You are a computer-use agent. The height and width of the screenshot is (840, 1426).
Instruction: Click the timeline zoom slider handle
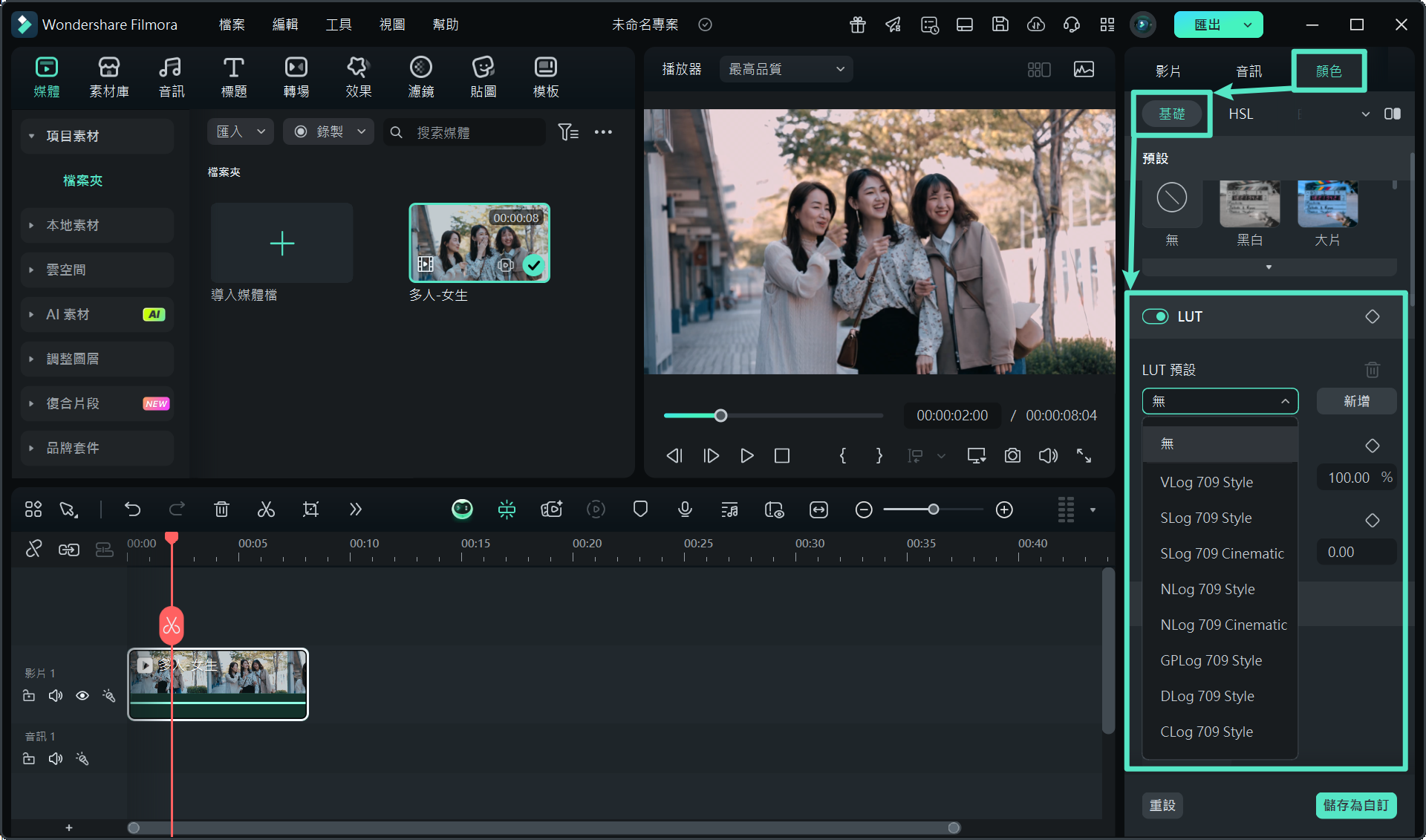click(x=933, y=509)
